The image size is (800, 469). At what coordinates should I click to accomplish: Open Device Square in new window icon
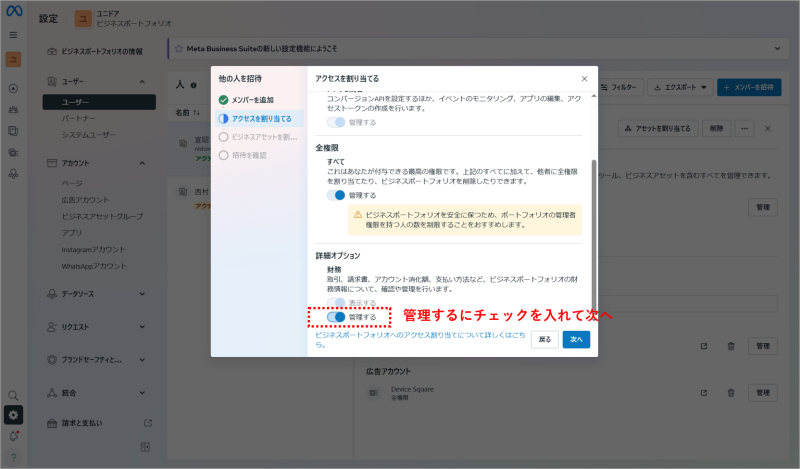click(x=704, y=392)
